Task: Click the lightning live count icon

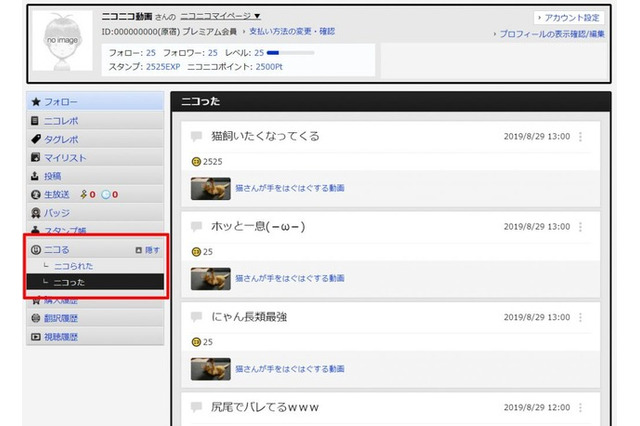Action: click(84, 194)
